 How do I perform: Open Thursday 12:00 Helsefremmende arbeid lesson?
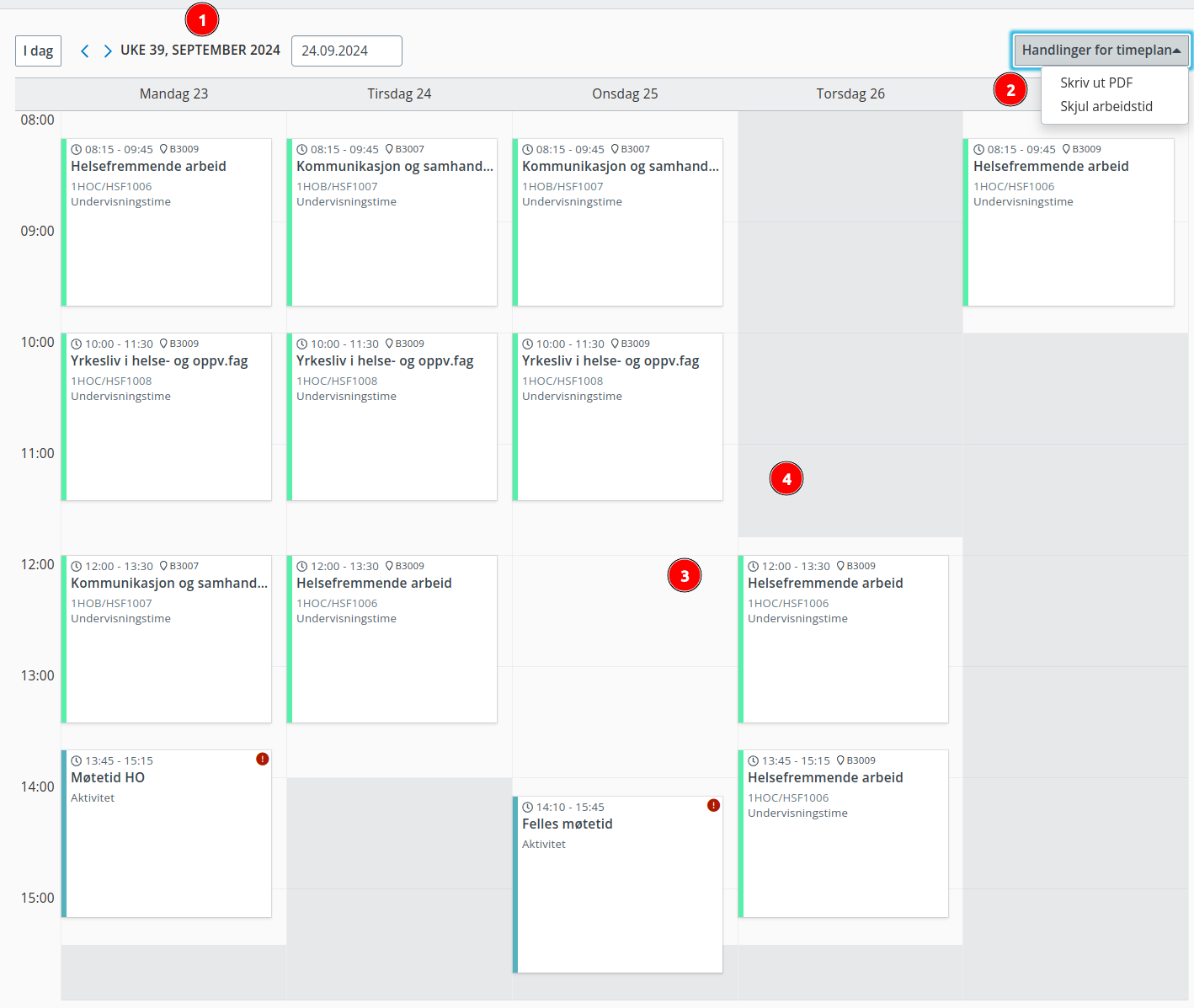(x=844, y=639)
